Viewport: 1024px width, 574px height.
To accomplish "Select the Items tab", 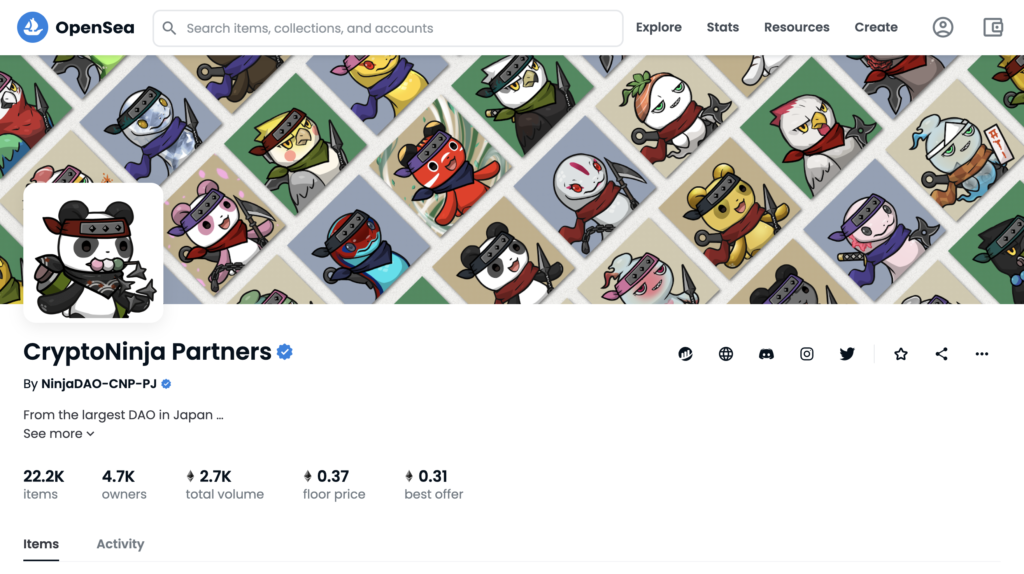I will 40,544.
